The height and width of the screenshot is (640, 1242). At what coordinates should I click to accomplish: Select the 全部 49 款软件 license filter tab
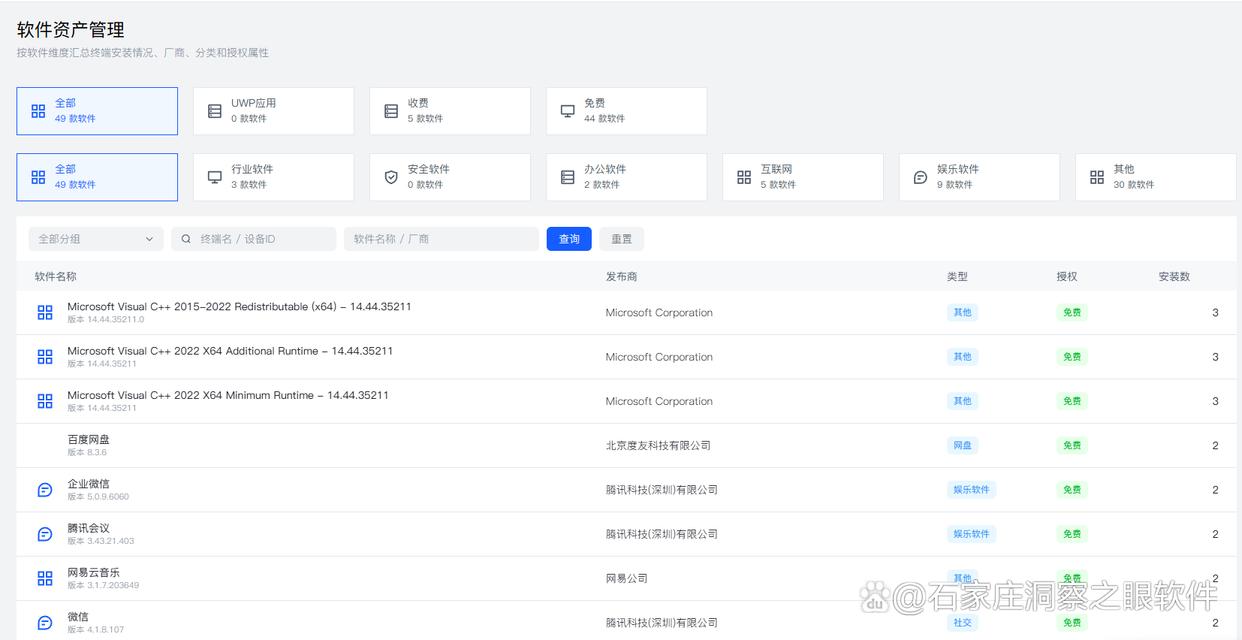pos(97,111)
